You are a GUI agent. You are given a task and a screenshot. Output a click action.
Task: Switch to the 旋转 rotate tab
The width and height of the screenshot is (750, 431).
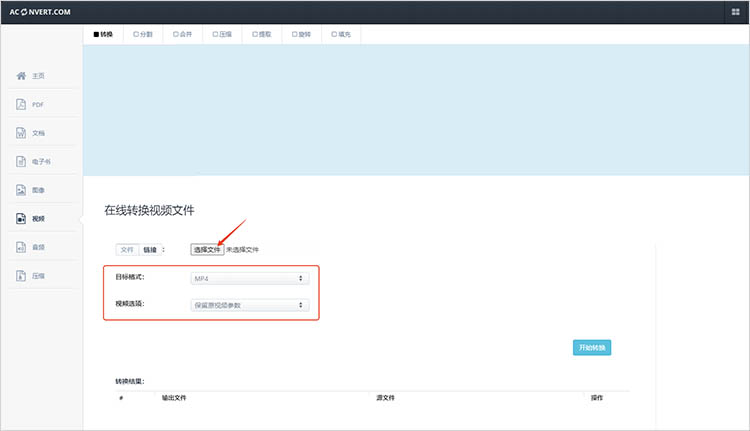302,34
